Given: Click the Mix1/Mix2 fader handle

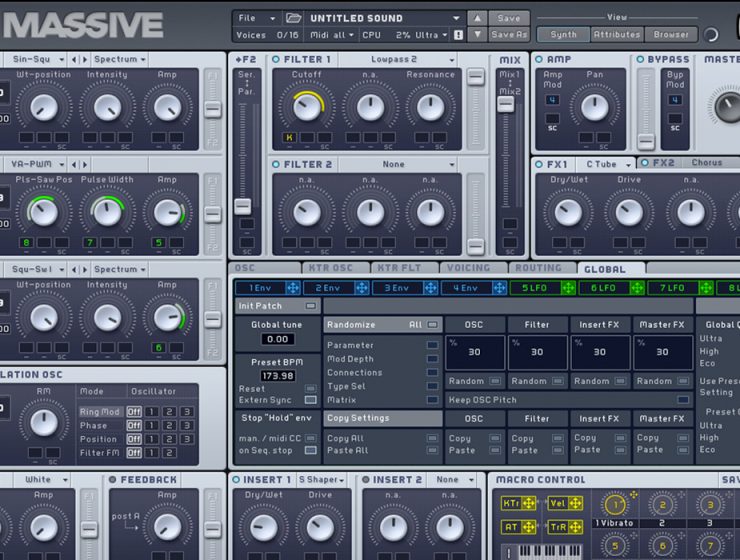Looking at the screenshot, I should click(505, 104).
